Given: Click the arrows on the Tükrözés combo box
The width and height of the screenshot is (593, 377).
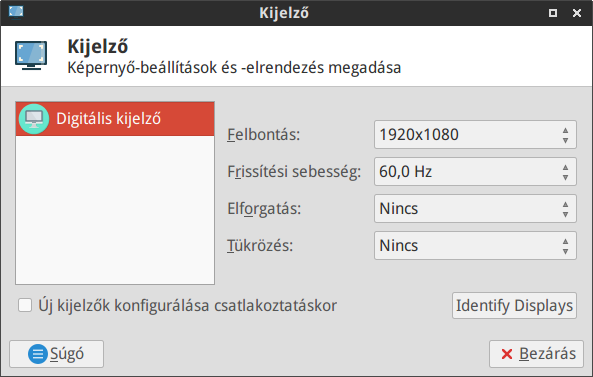Looking at the screenshot, I should click(565, 246).
